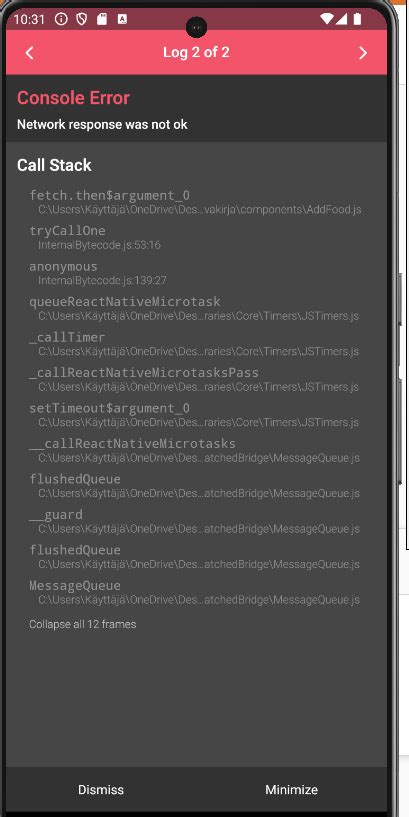Screen dimensions: 409x817
Task: Go to next log with right arrow
Action: (363, 53)
